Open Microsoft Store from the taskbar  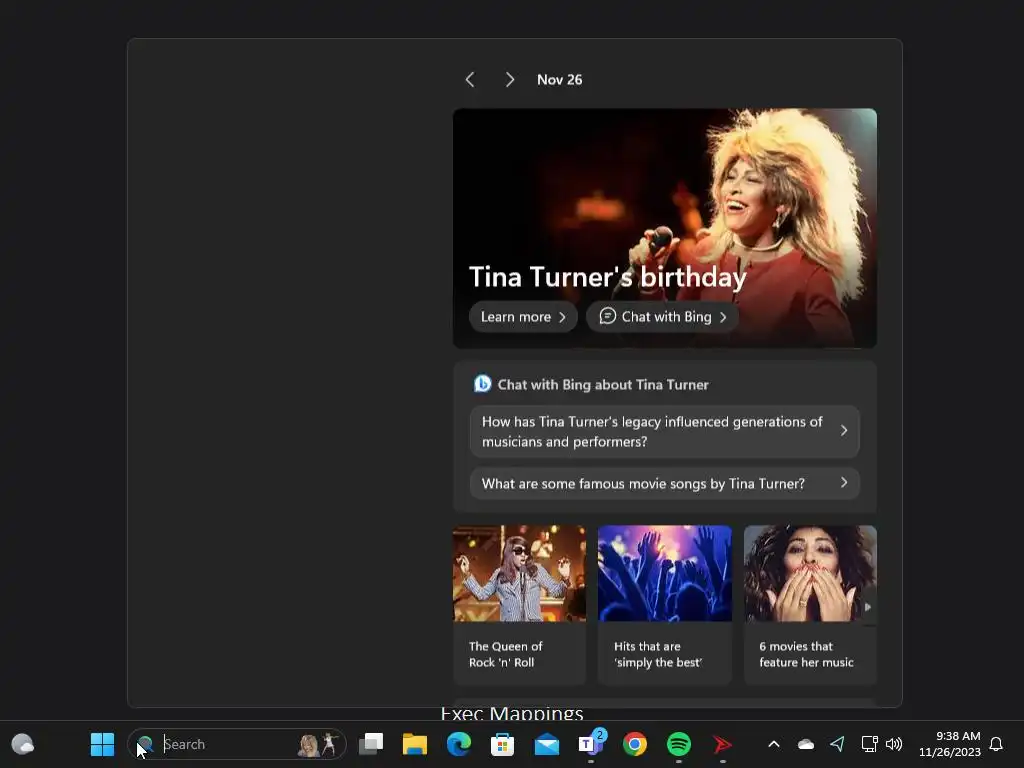coord(502,744)
